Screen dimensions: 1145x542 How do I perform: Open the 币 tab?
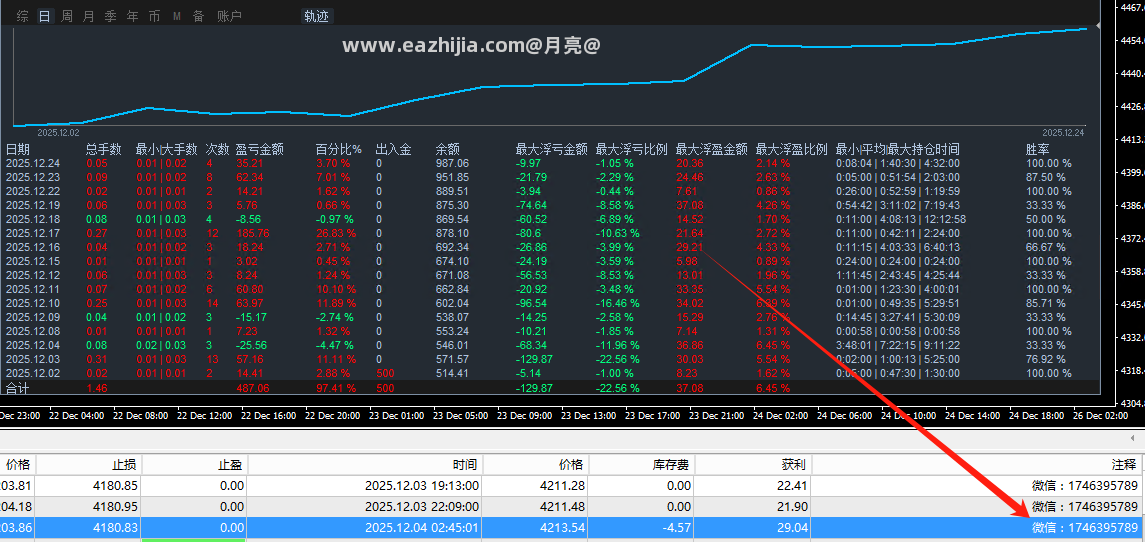point(154,16)
